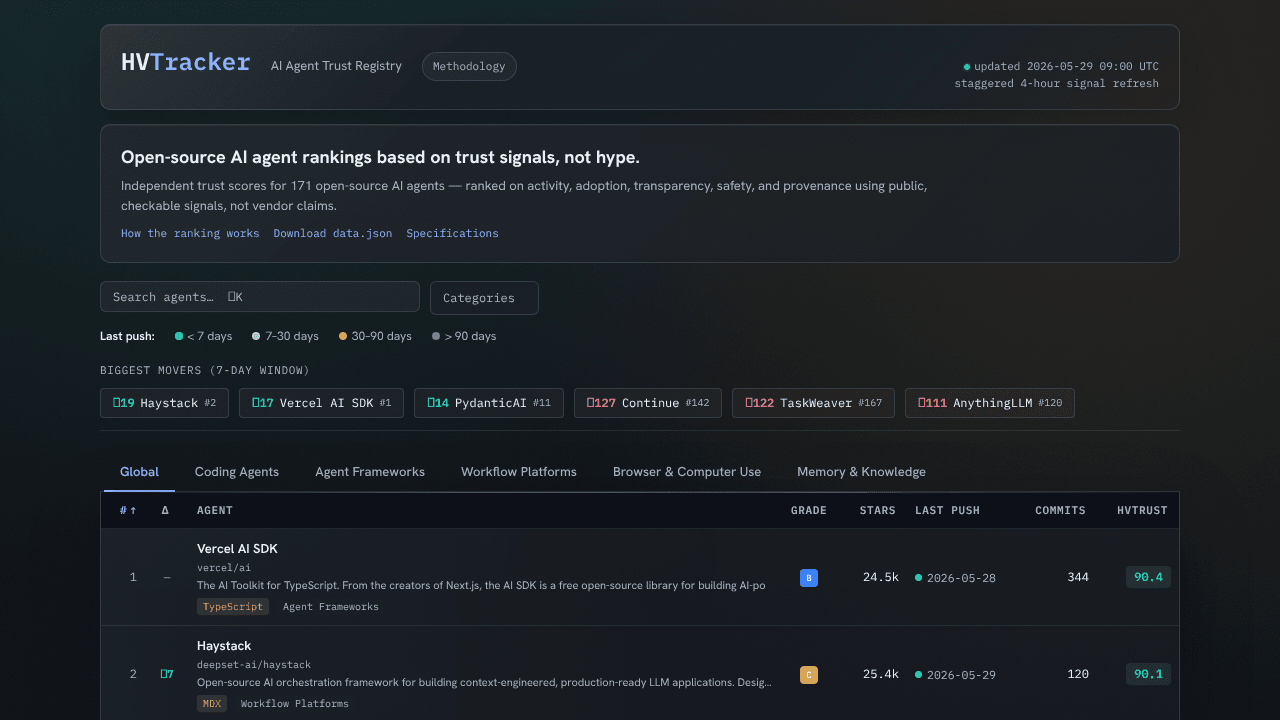Click the 344 commits value
This screenshot has width=1280, height=720.
(x=1078, y=577)
